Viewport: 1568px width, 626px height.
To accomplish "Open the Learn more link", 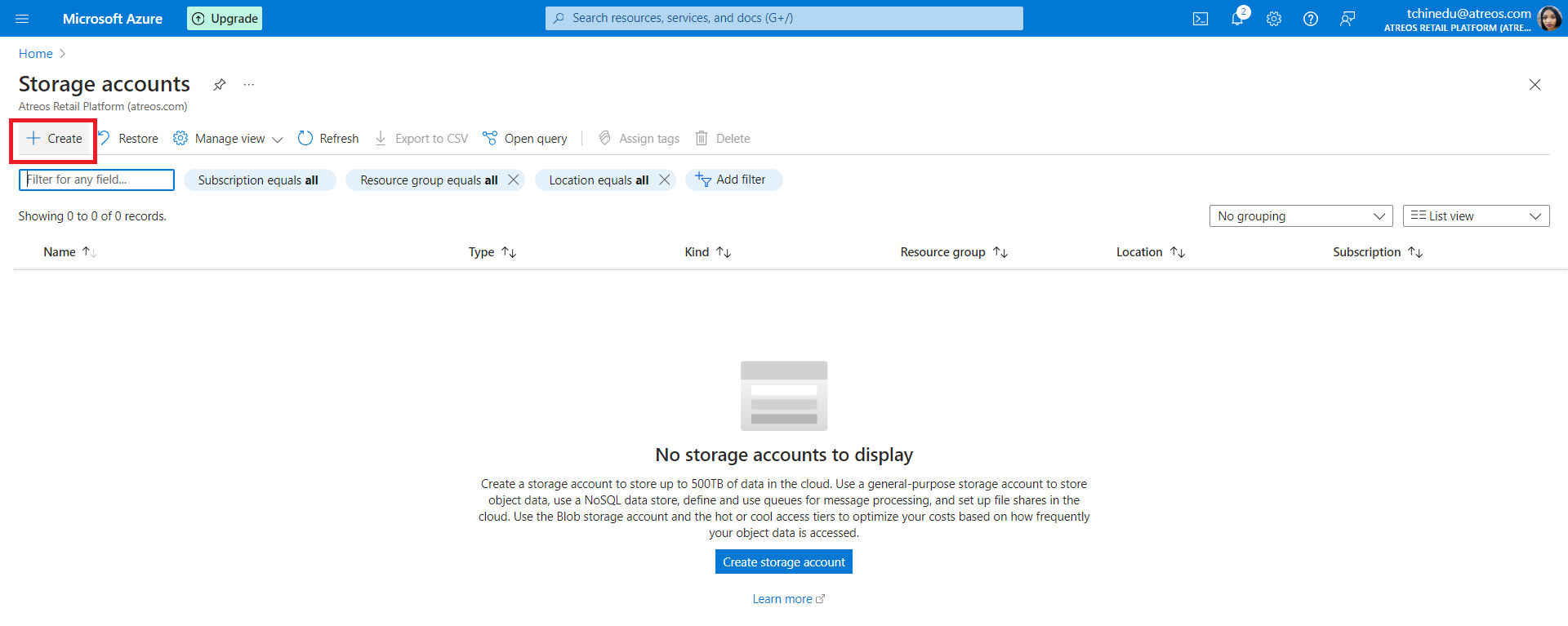I will (789, 599).
